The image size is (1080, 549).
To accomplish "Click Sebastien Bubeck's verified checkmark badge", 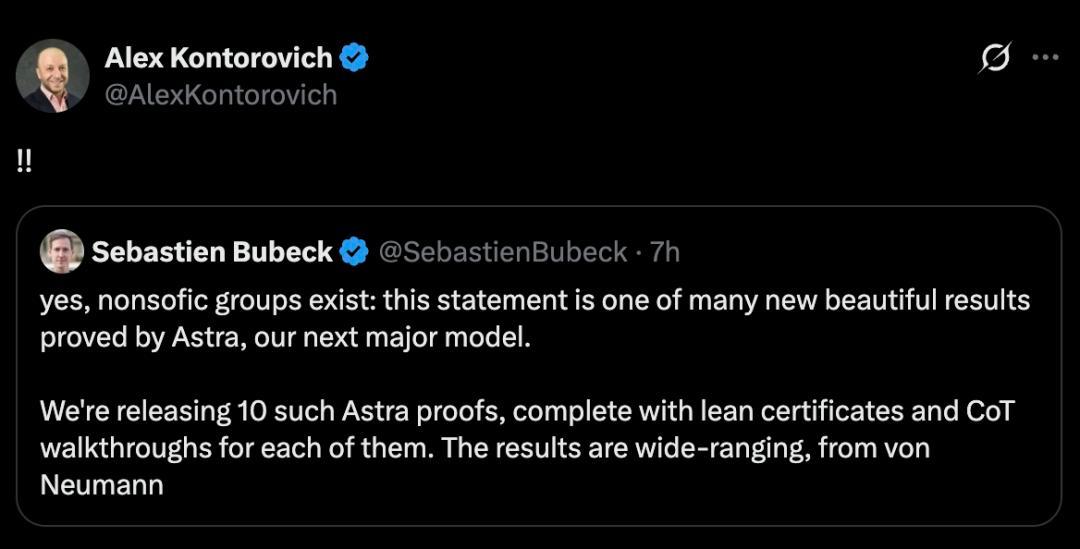I will click(x=355, y=252).
